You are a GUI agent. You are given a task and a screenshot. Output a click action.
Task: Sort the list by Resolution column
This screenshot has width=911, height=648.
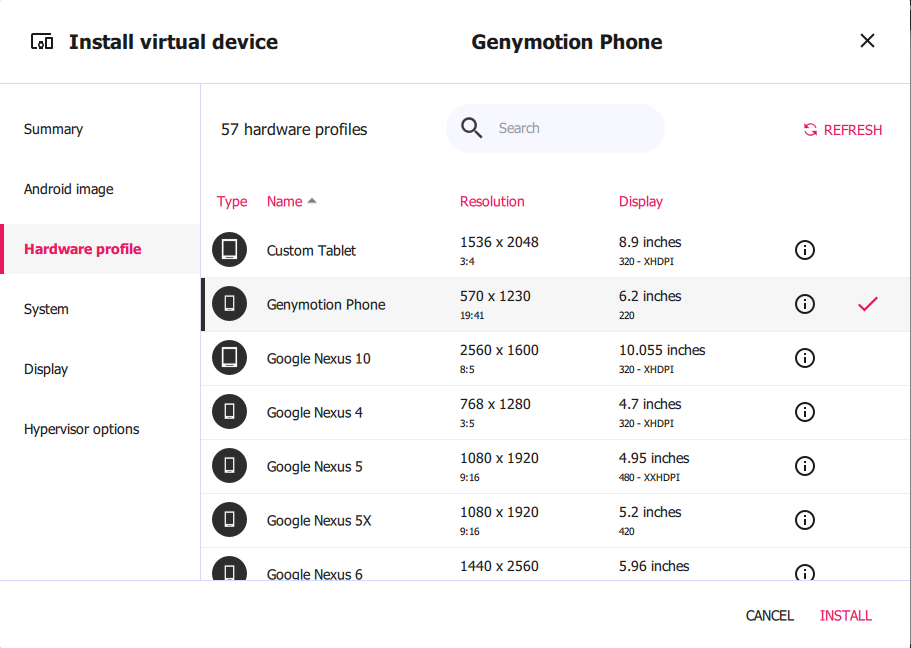(492, 202)
